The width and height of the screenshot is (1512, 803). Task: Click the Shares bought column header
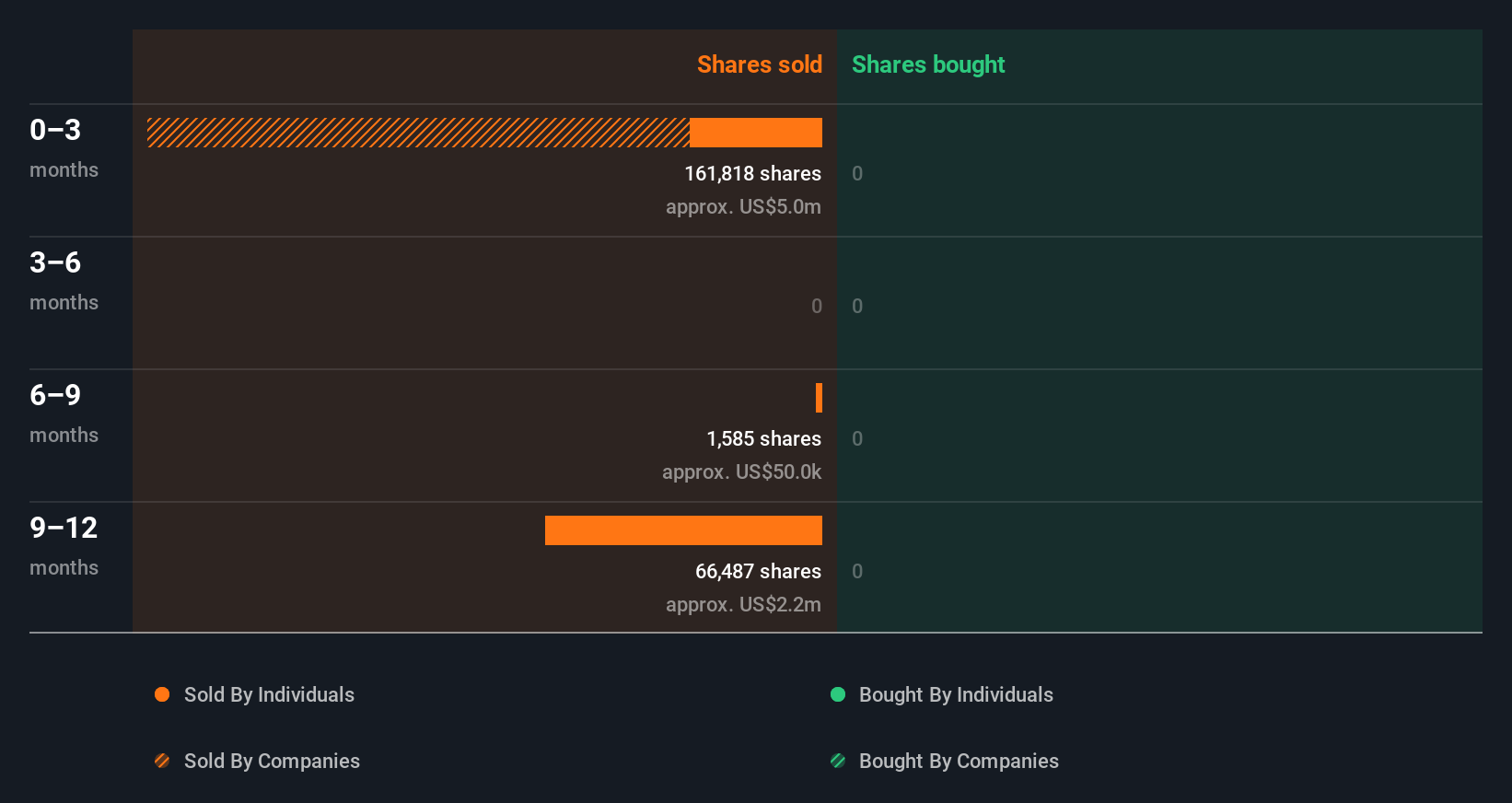pos(928,64)
